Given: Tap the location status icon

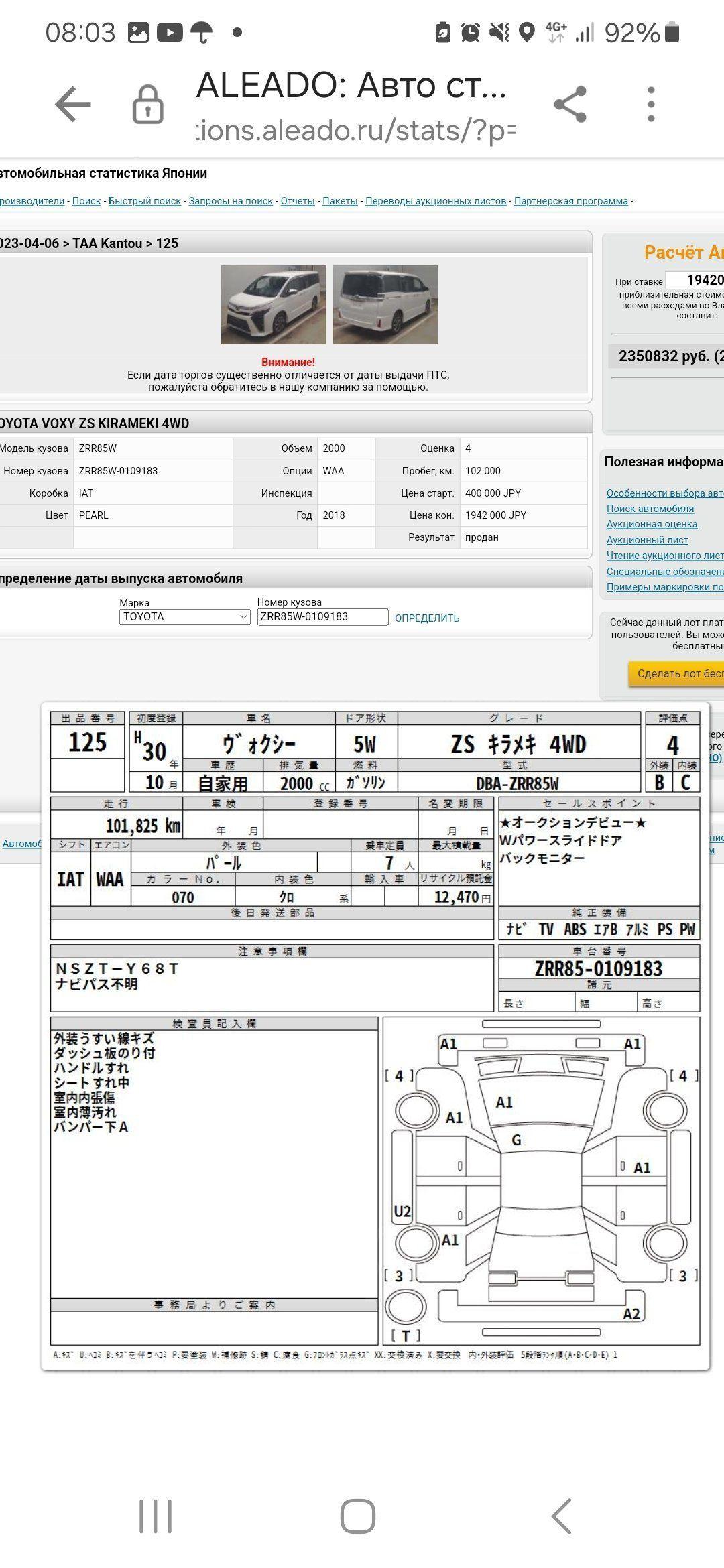Looking at the screenshot, I should pos(528,32).
